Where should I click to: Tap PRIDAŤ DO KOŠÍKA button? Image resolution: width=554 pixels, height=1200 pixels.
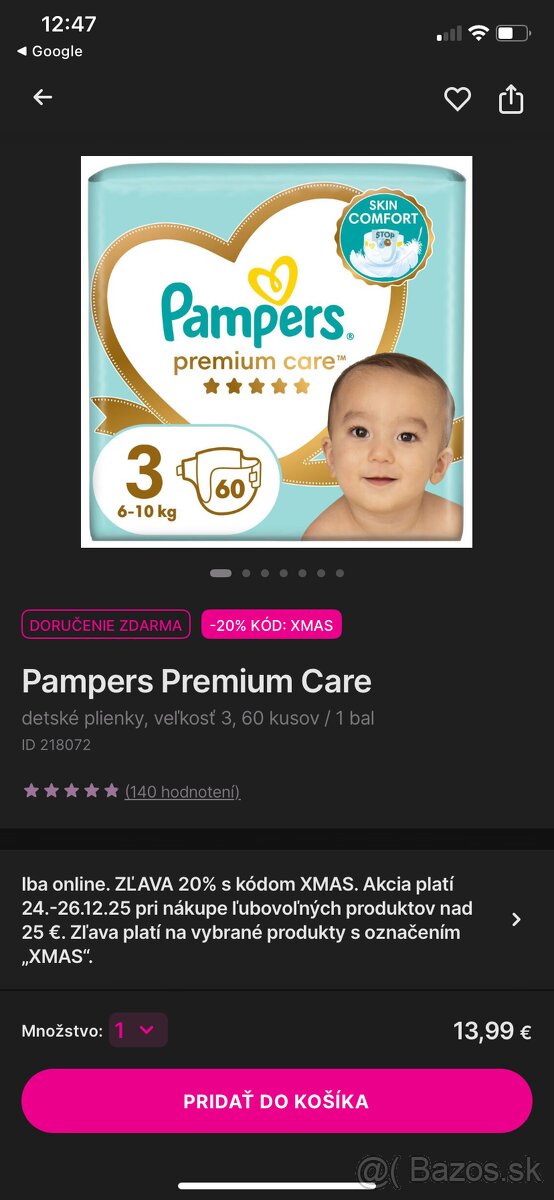(x=277, y=1101)
